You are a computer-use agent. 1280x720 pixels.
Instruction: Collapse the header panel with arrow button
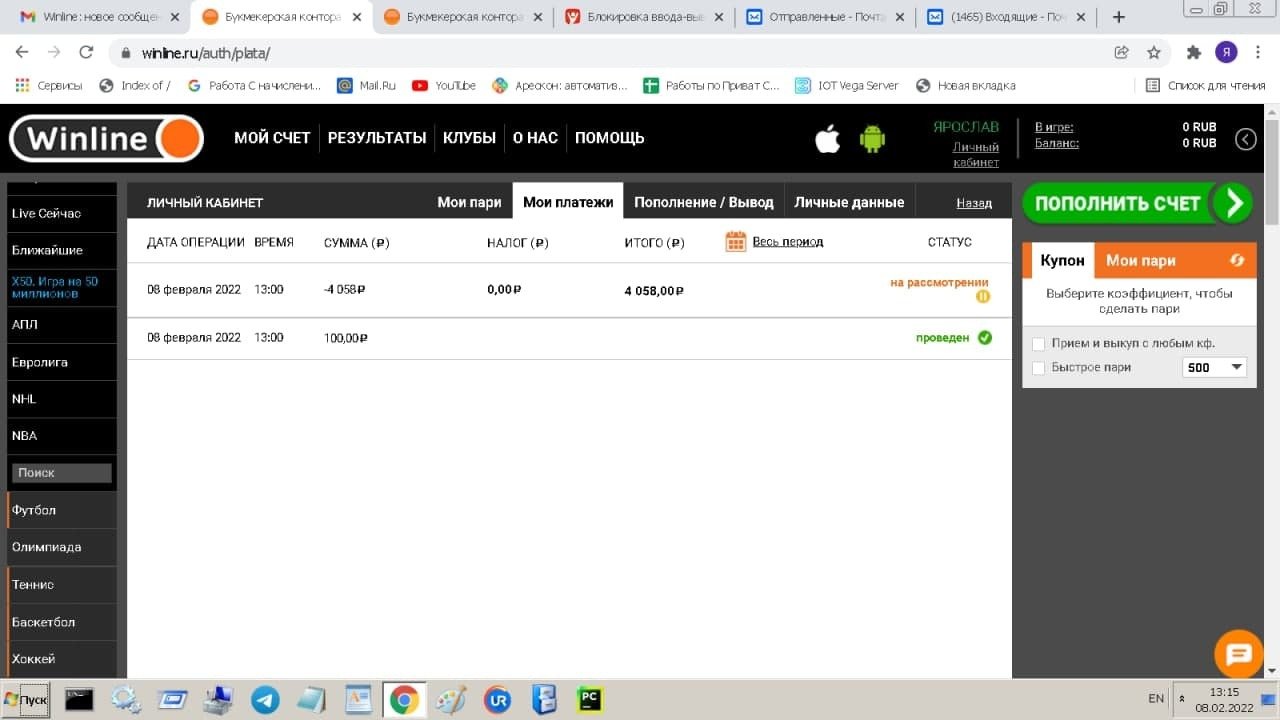[1245, 139]
